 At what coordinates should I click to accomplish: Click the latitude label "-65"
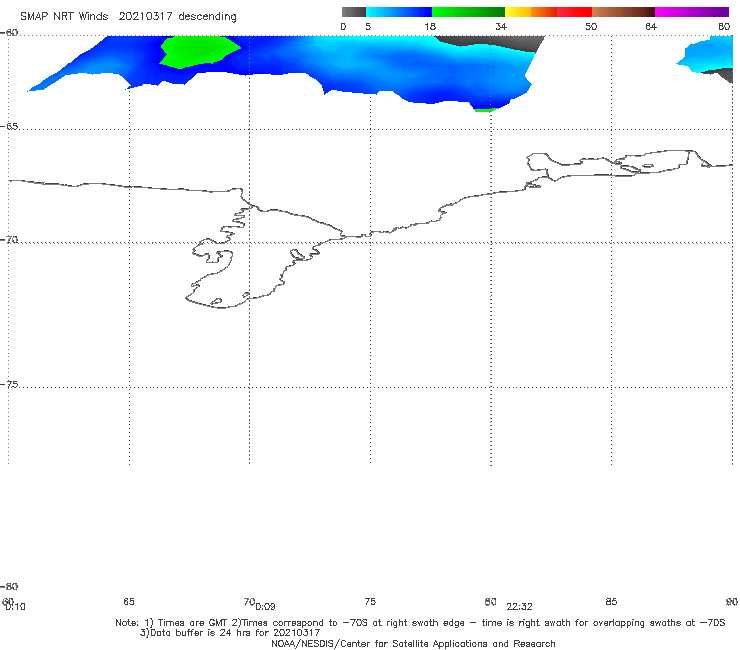coord(9,127)
